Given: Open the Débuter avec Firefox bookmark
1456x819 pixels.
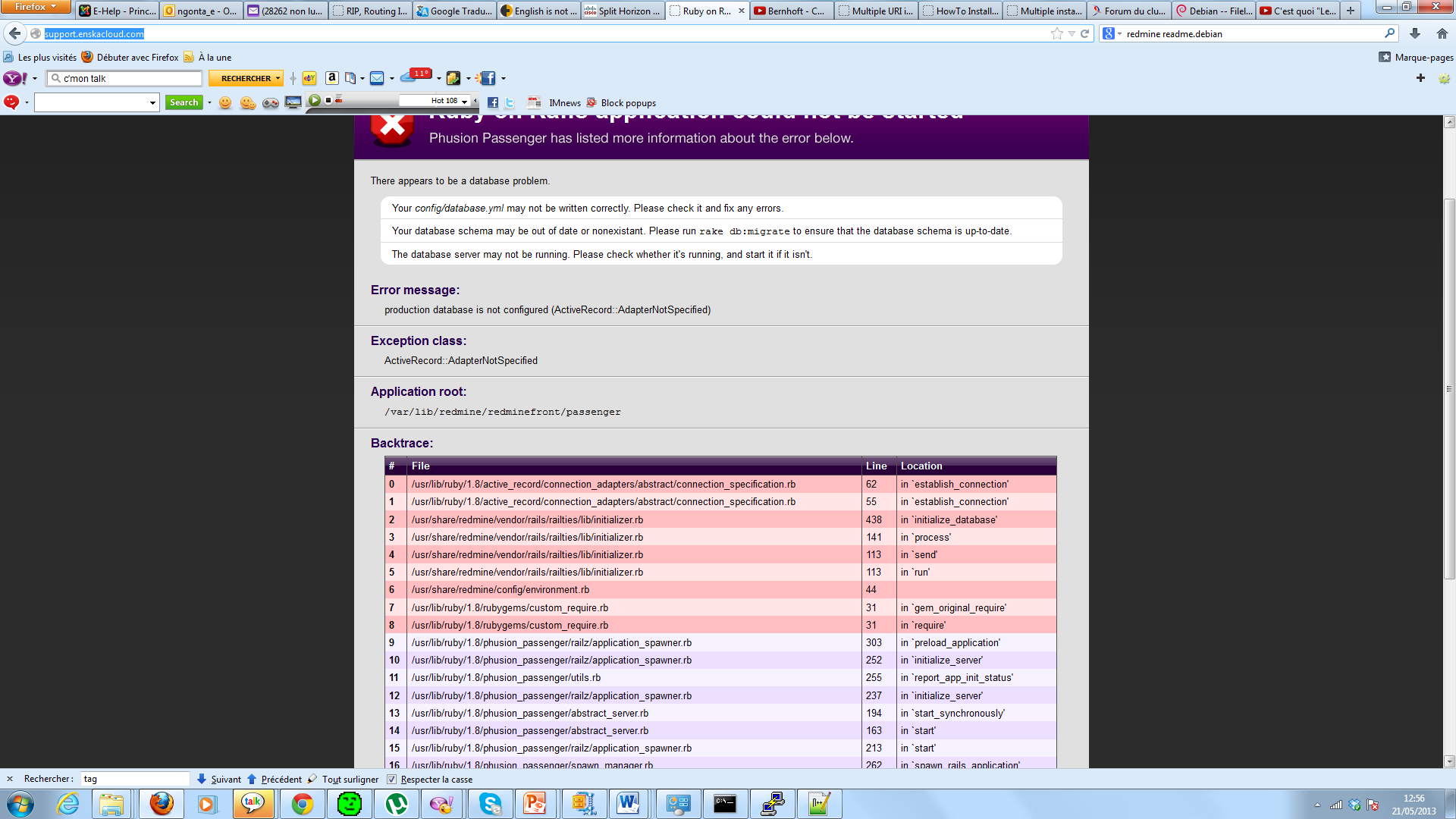Looking at the screenshot, I should tap(130, 58).
